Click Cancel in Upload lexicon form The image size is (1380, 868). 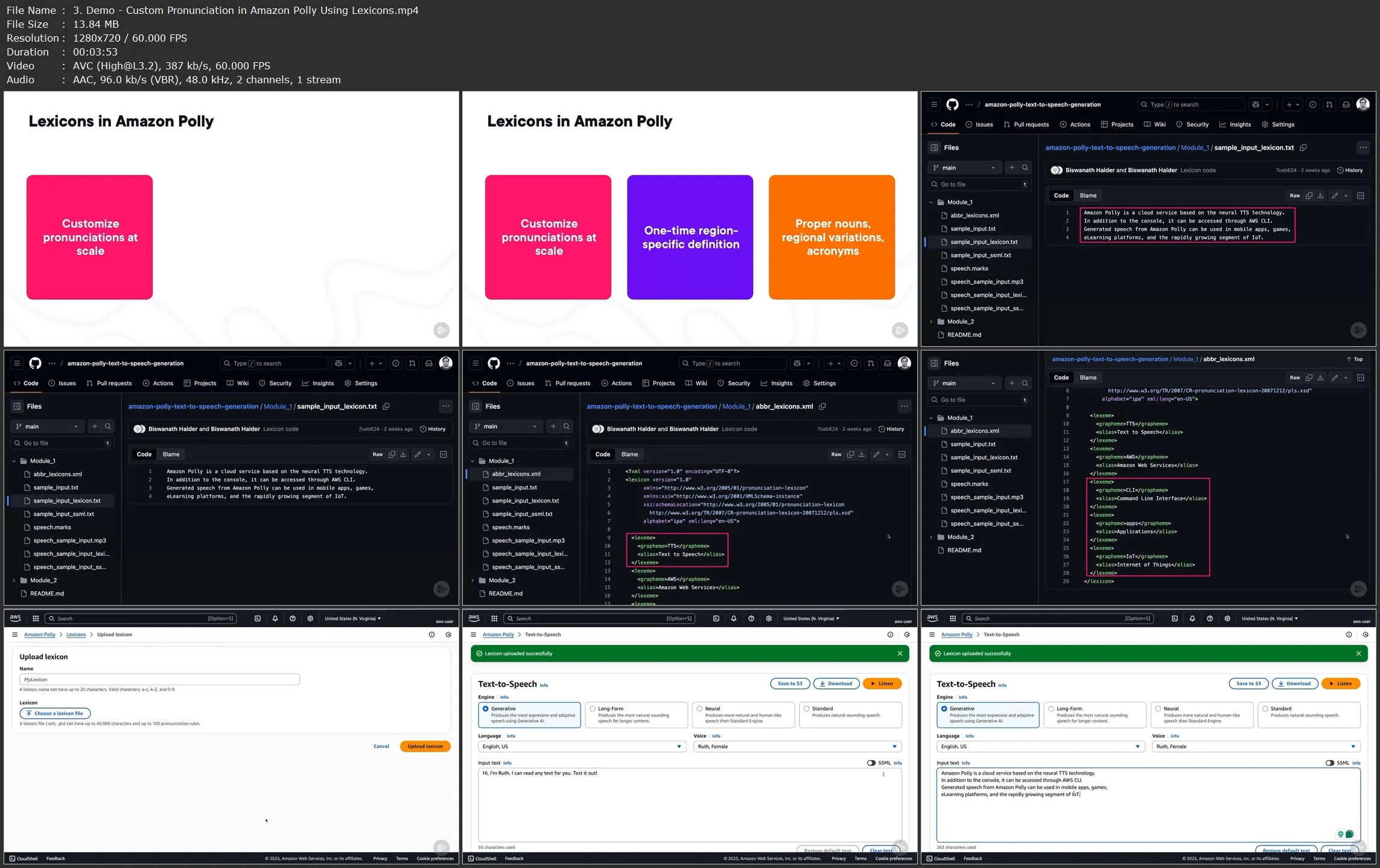click(x=381, y=746)
